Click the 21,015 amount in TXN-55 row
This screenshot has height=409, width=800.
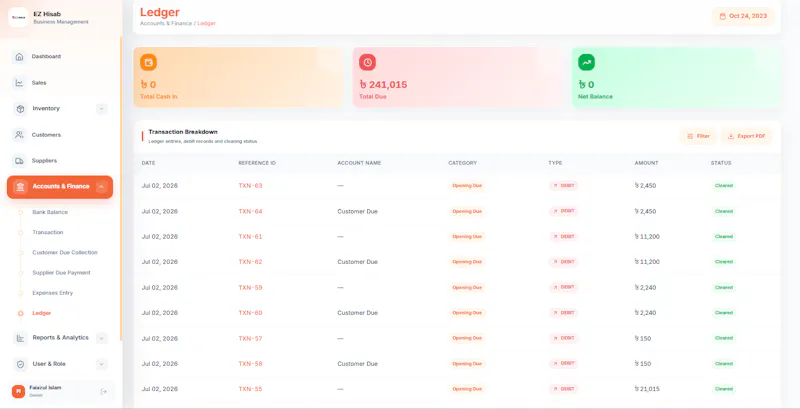647,389
